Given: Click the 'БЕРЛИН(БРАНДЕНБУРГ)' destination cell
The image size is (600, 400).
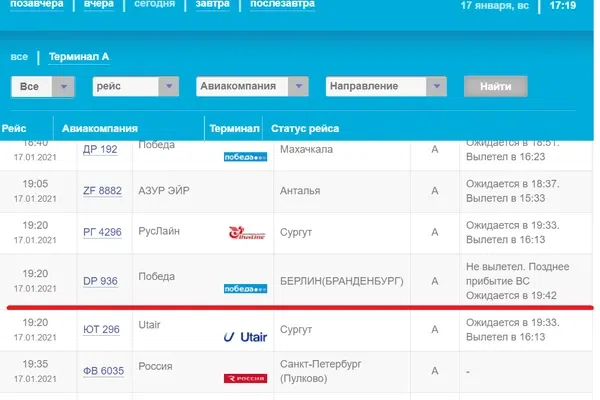Looking at the screenshot, I should point(342,281).
